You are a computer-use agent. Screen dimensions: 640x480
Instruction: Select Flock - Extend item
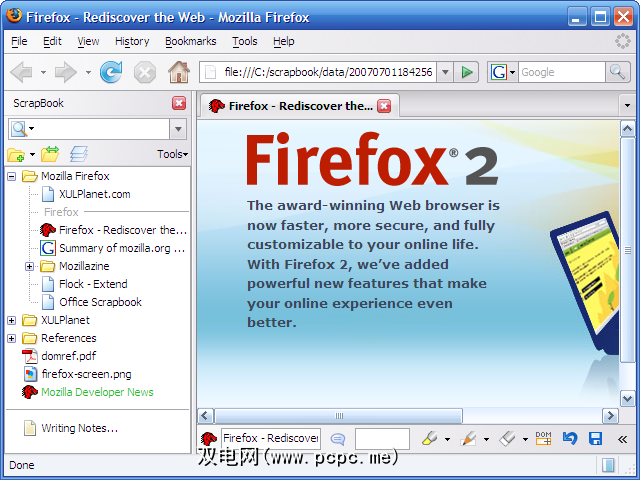tap(93, 284)
